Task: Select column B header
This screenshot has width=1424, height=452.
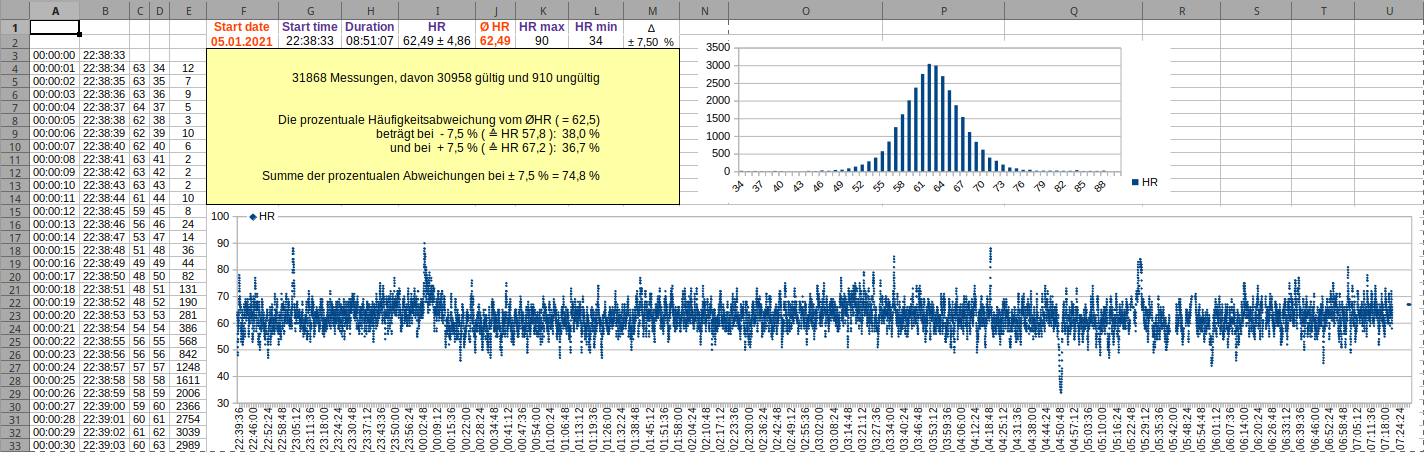Action: coord(104,11)
